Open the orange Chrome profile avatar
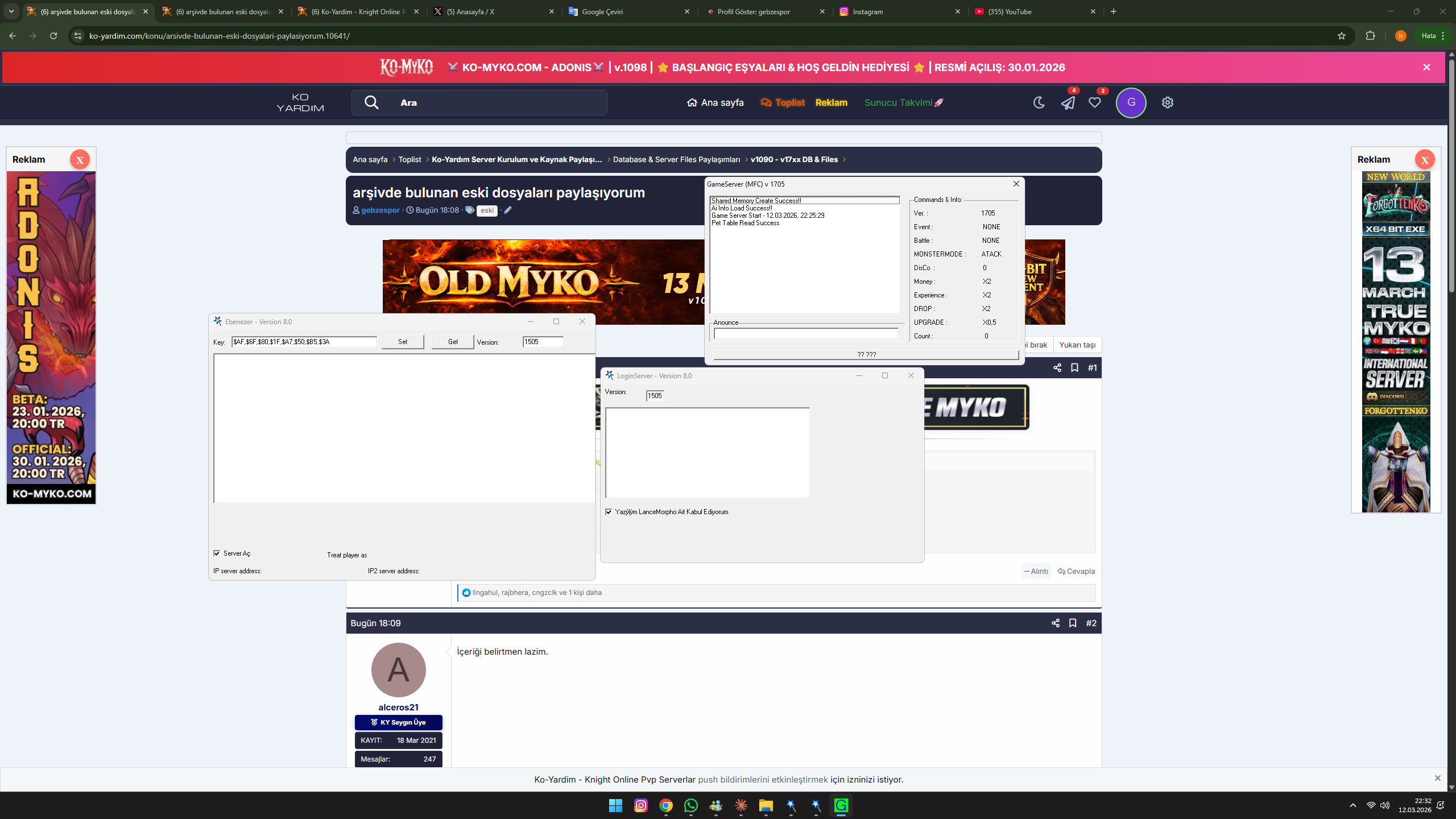This screenshot has height=819, width=1456. click(1401, 36)
